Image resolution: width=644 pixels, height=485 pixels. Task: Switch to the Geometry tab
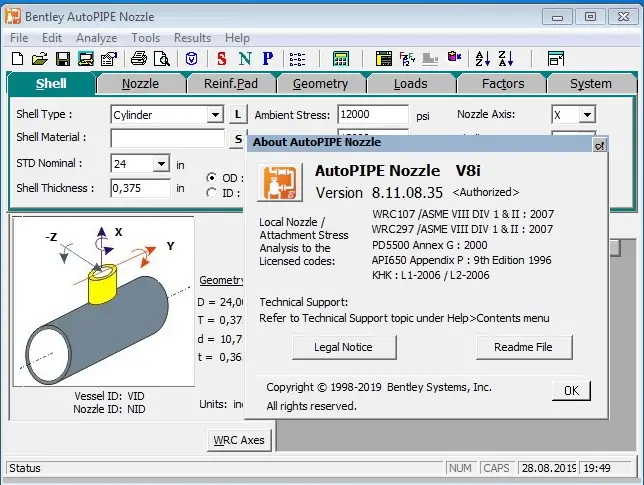coord(321,83)
